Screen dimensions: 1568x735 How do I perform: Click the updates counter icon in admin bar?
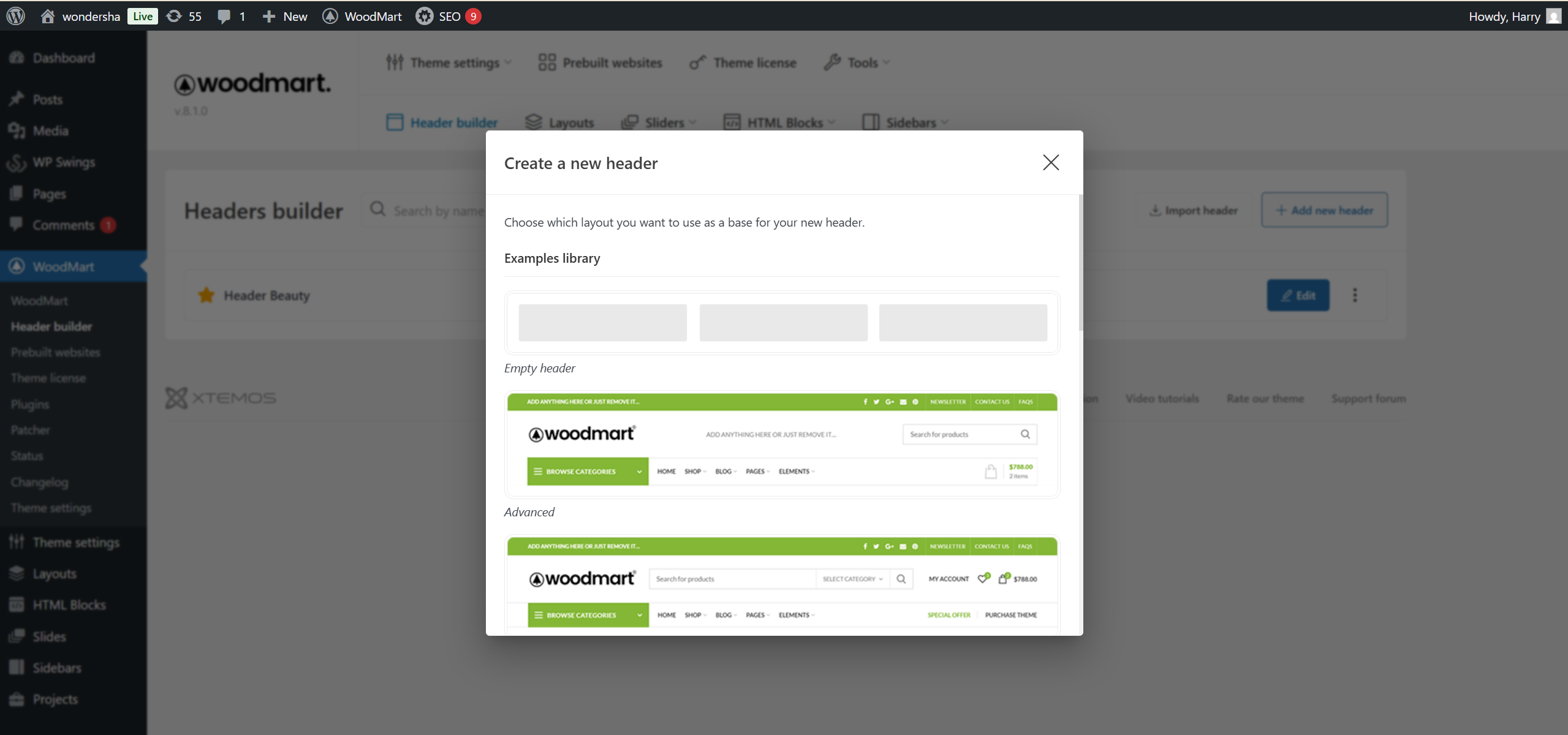174,16
